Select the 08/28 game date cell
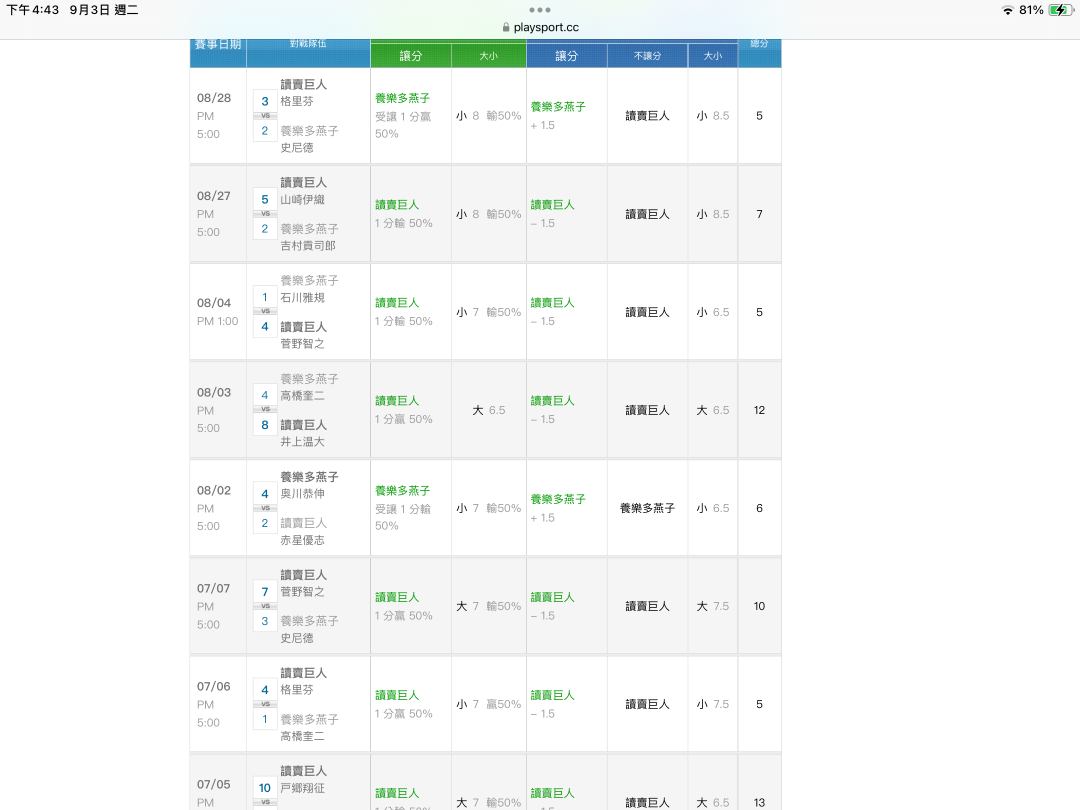The width and height of the screenshot is (1080, 810). point(218,116)
